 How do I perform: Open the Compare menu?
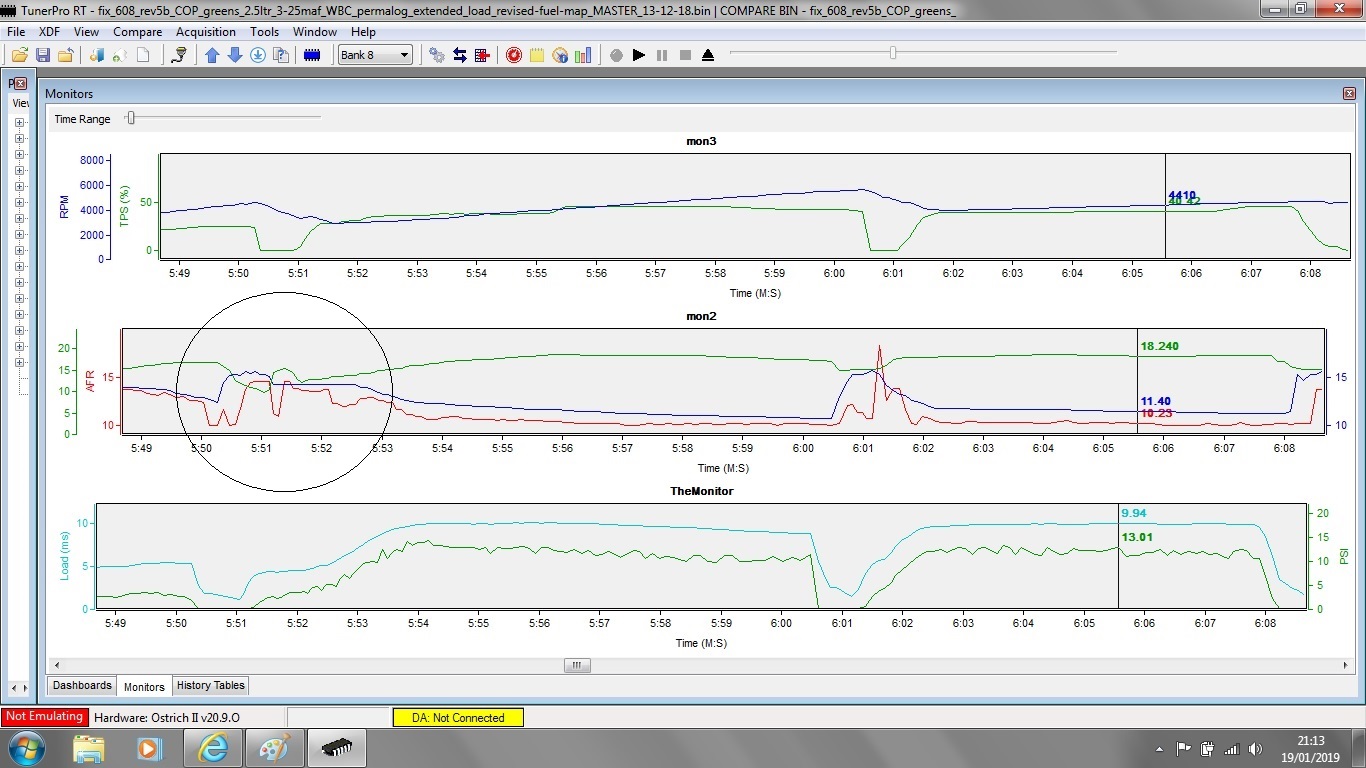[137, 32]
